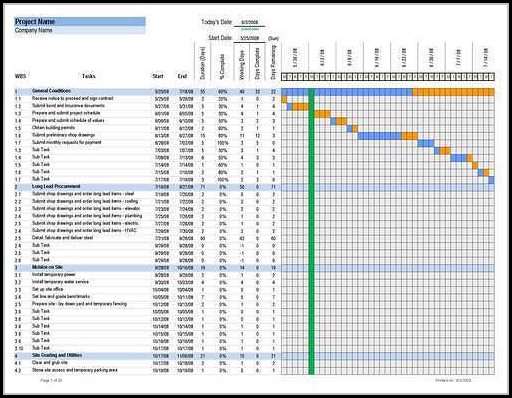Screen dimensions: 512x398
Task: Click Gantt bar for monthly requests for payment
Action: 426,143
